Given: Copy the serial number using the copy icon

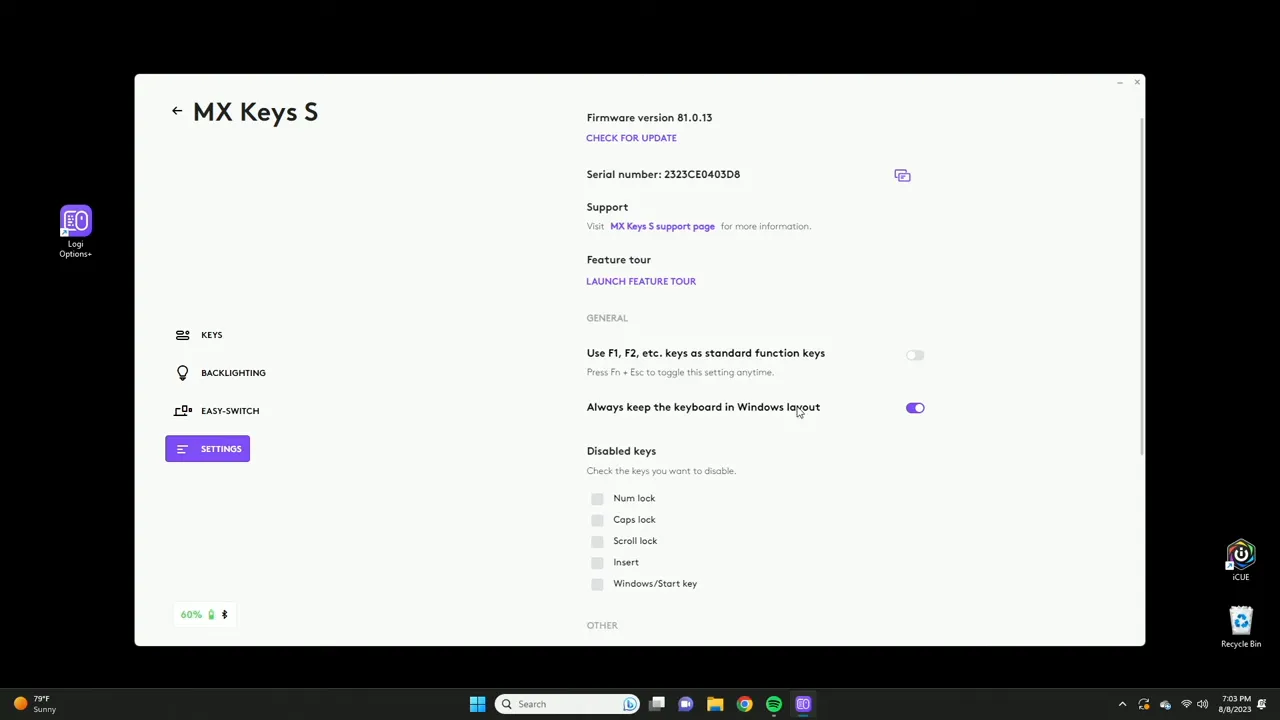Looking at the screenshot, I should (902, 175).
